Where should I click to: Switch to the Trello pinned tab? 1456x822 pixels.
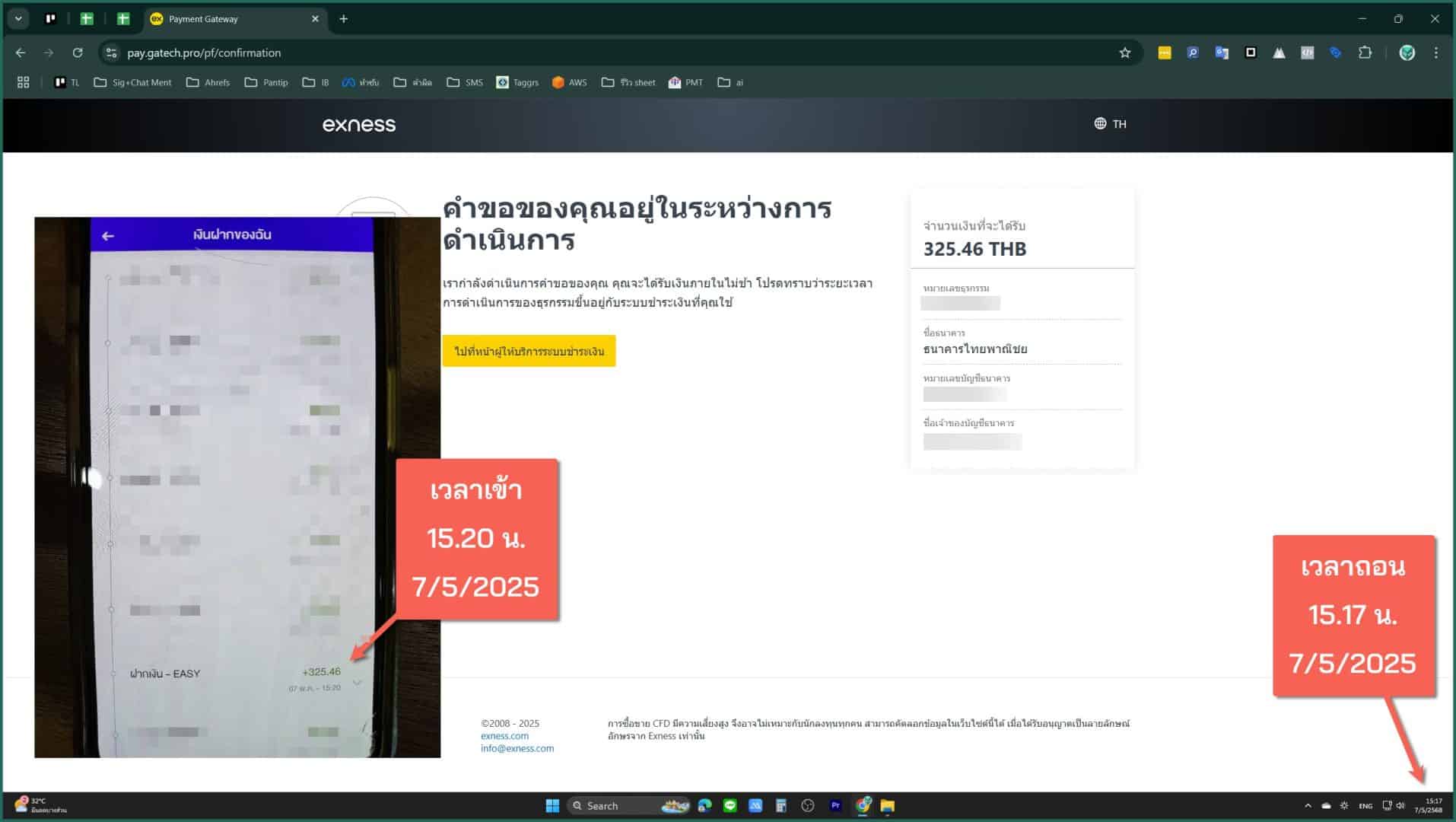click(x=51, y=19)
